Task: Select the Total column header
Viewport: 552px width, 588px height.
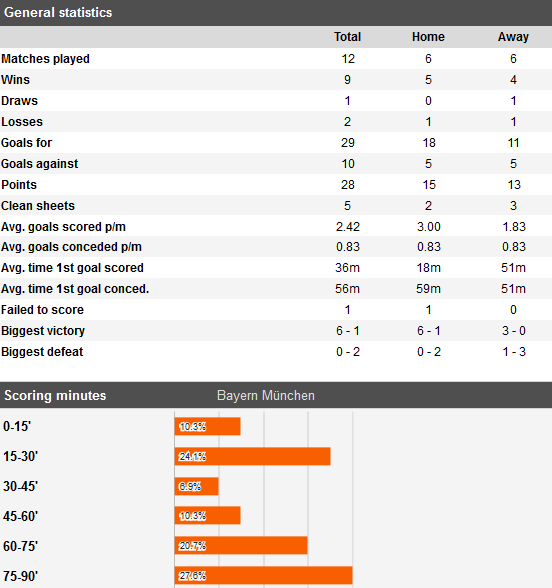Action: pos(347,37)
